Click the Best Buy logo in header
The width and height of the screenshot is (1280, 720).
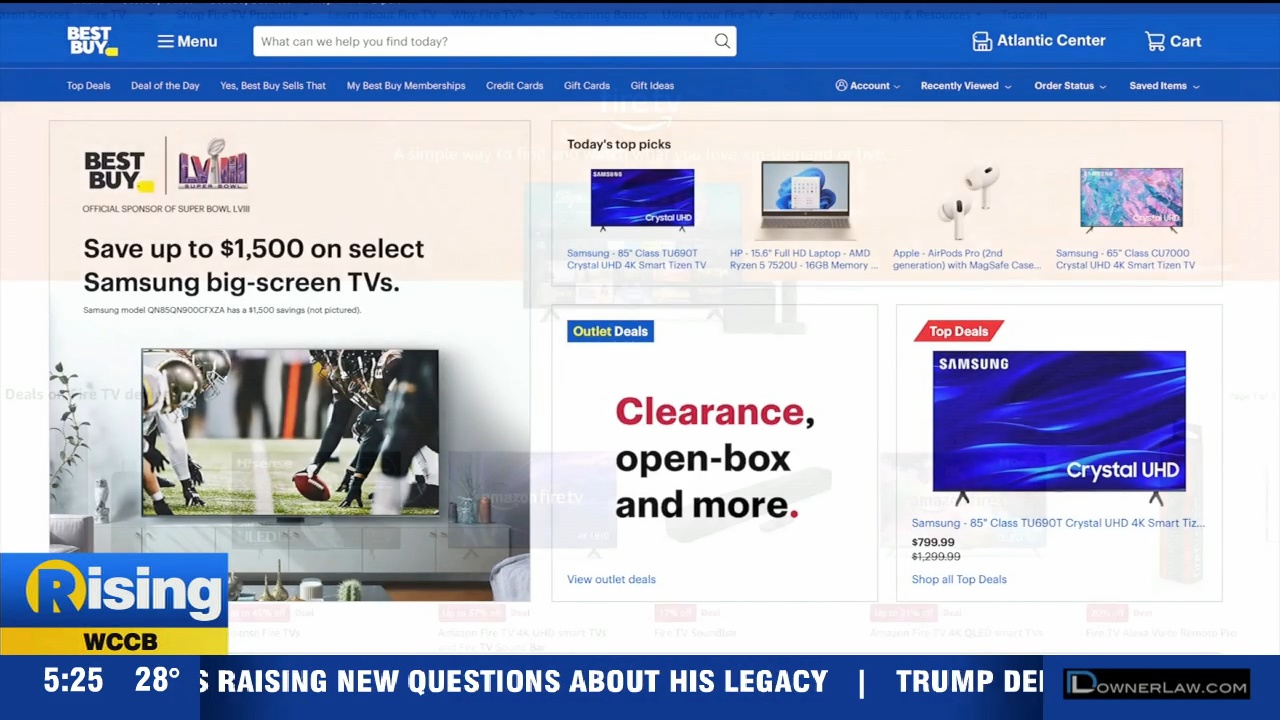pyautogui.click(x=91, y=41)
